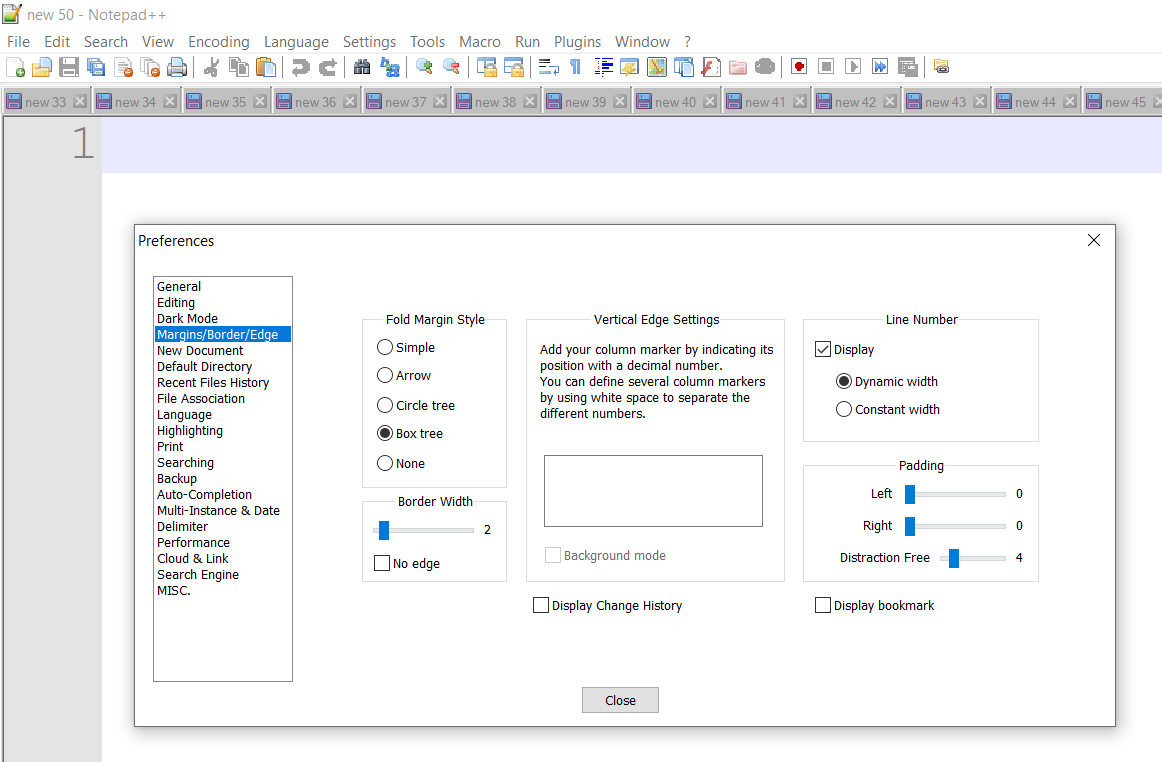Image resolution: width=1162 pixels, height=762 pixels.
Task: Enable the No edge checkbox
Action: 381,563
